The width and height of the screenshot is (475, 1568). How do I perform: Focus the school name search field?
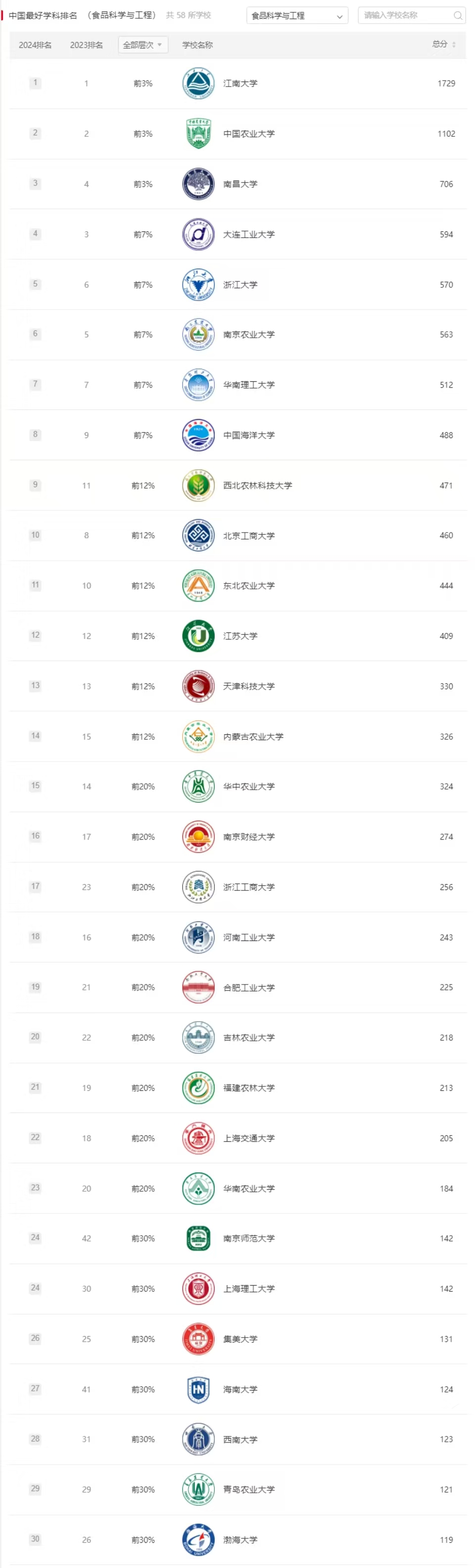405,15
